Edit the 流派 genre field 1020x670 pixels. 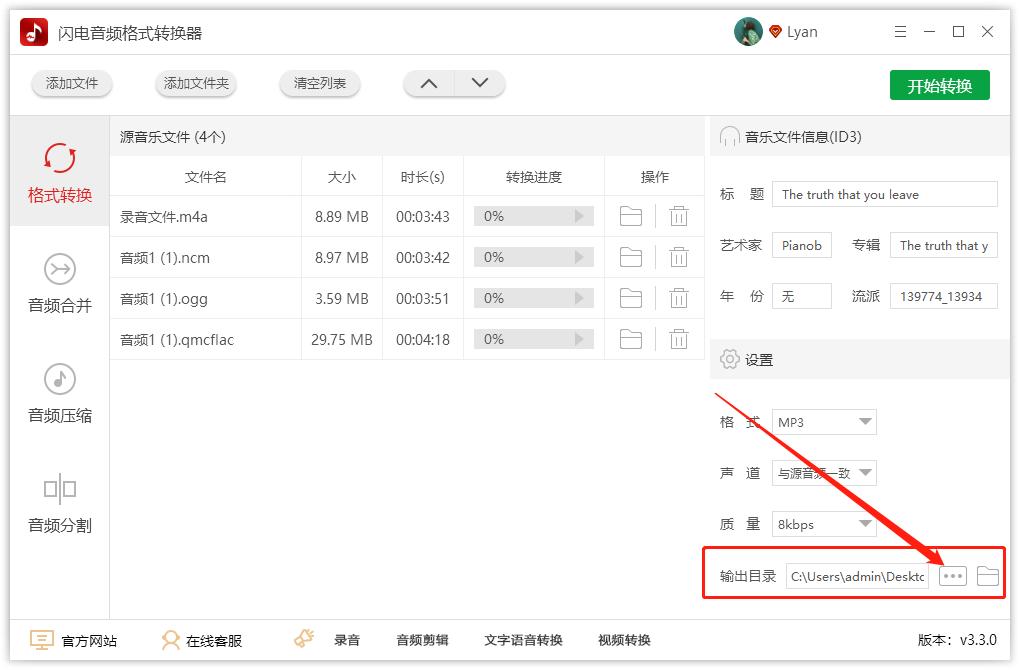[943, 296]
